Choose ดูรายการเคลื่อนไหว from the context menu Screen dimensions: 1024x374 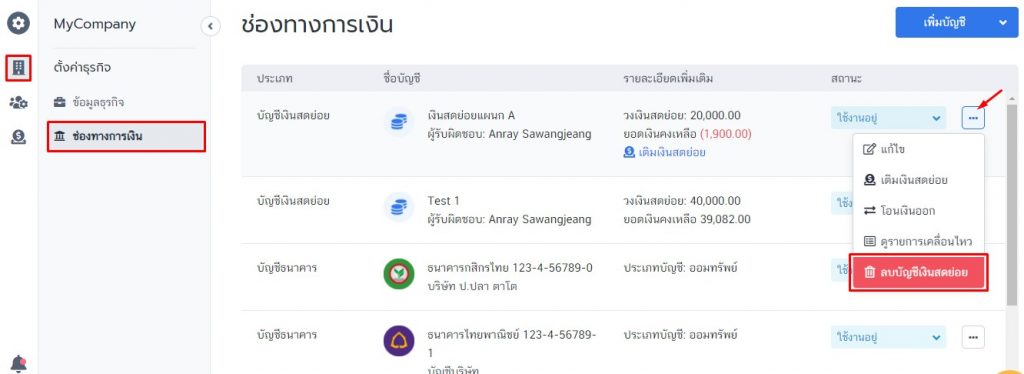click(x=918, y=242)
